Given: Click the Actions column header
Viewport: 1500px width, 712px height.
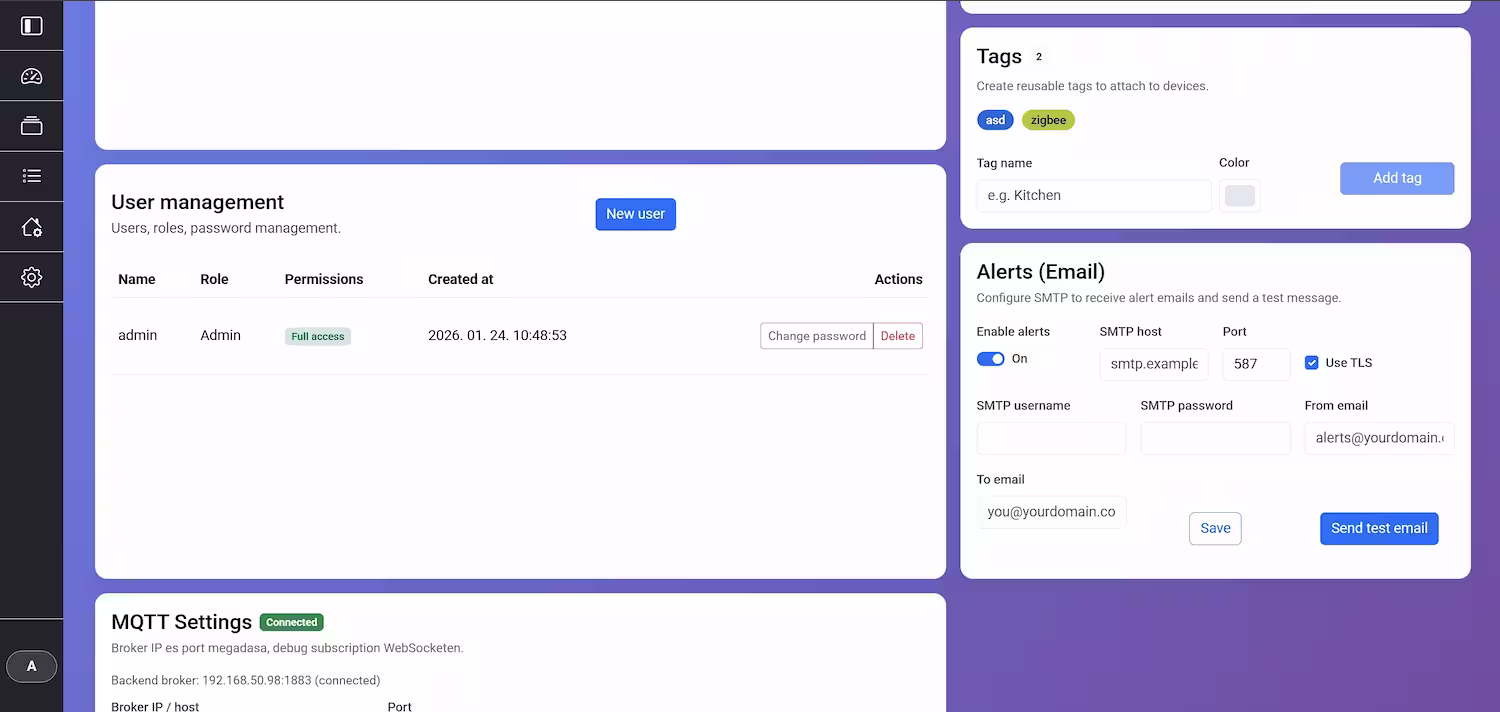Looking at the screenshot, I should pos(899,279).
